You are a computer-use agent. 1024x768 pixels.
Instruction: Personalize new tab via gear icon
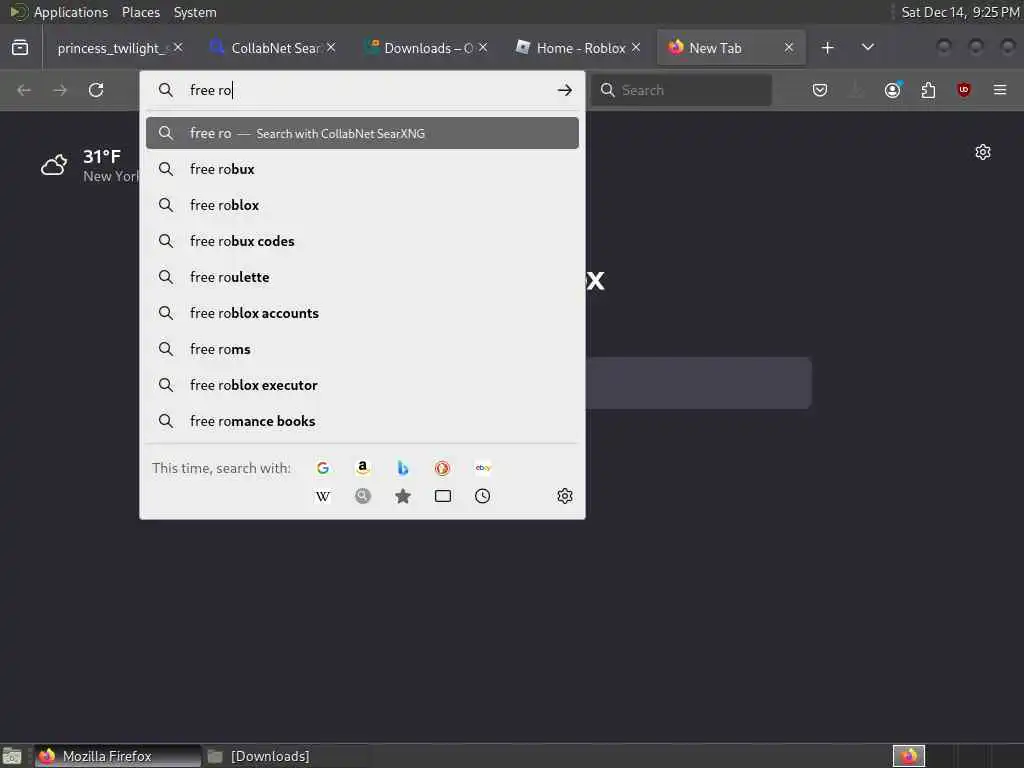coord(982,152)
